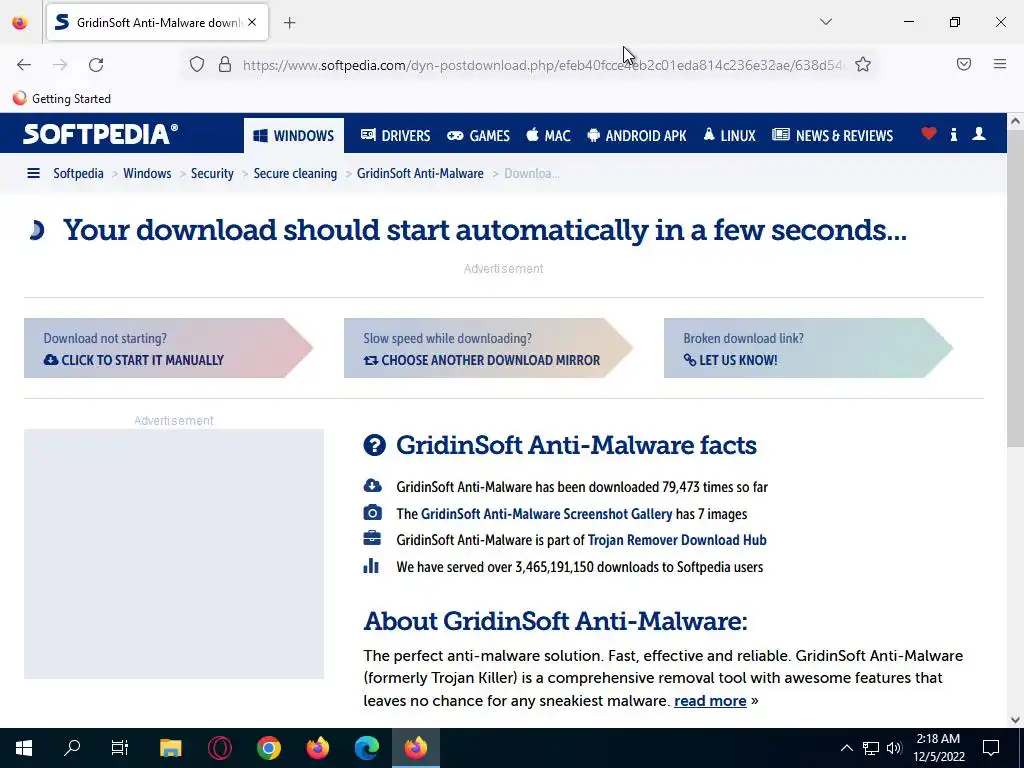Viewport: 1024px width, 768px height.
Task: Click the page scrollbar down arrow
Action: coord(1015,720)
